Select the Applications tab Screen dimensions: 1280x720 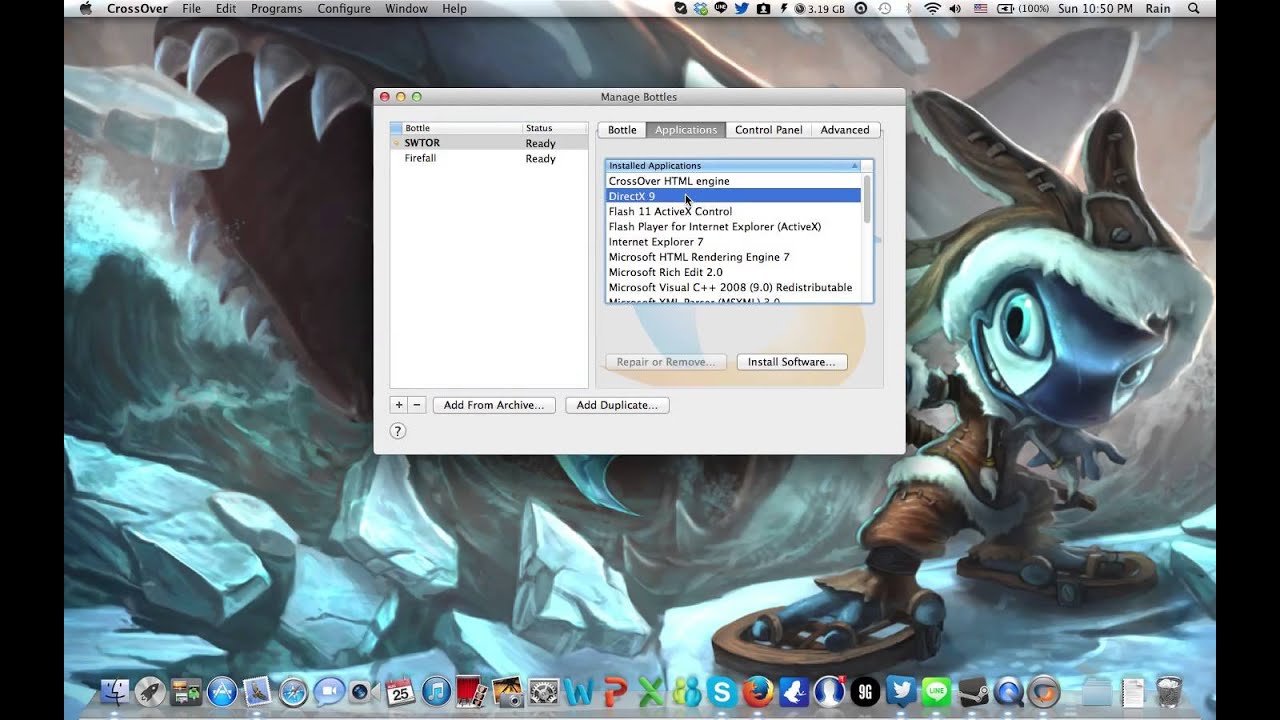point(686,130)
